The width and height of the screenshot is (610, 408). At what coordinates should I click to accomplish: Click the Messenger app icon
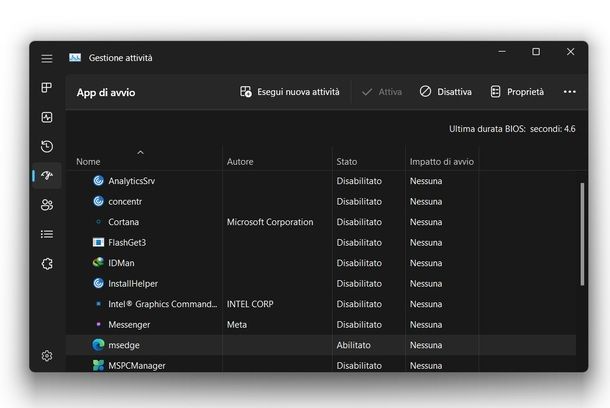98,324
